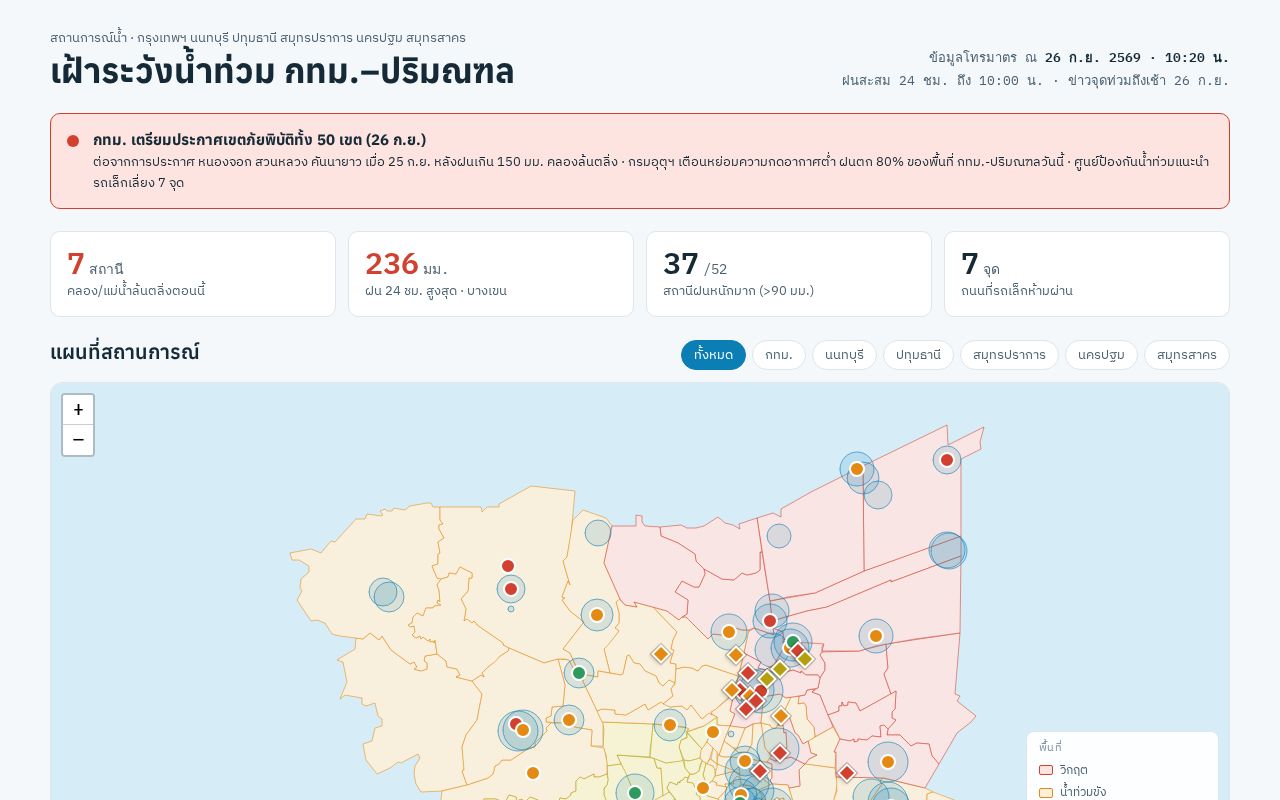The image size is (1280, 800).
Task: Open the isolated westernmost orange diamond marker
Action: coord(660,654)
